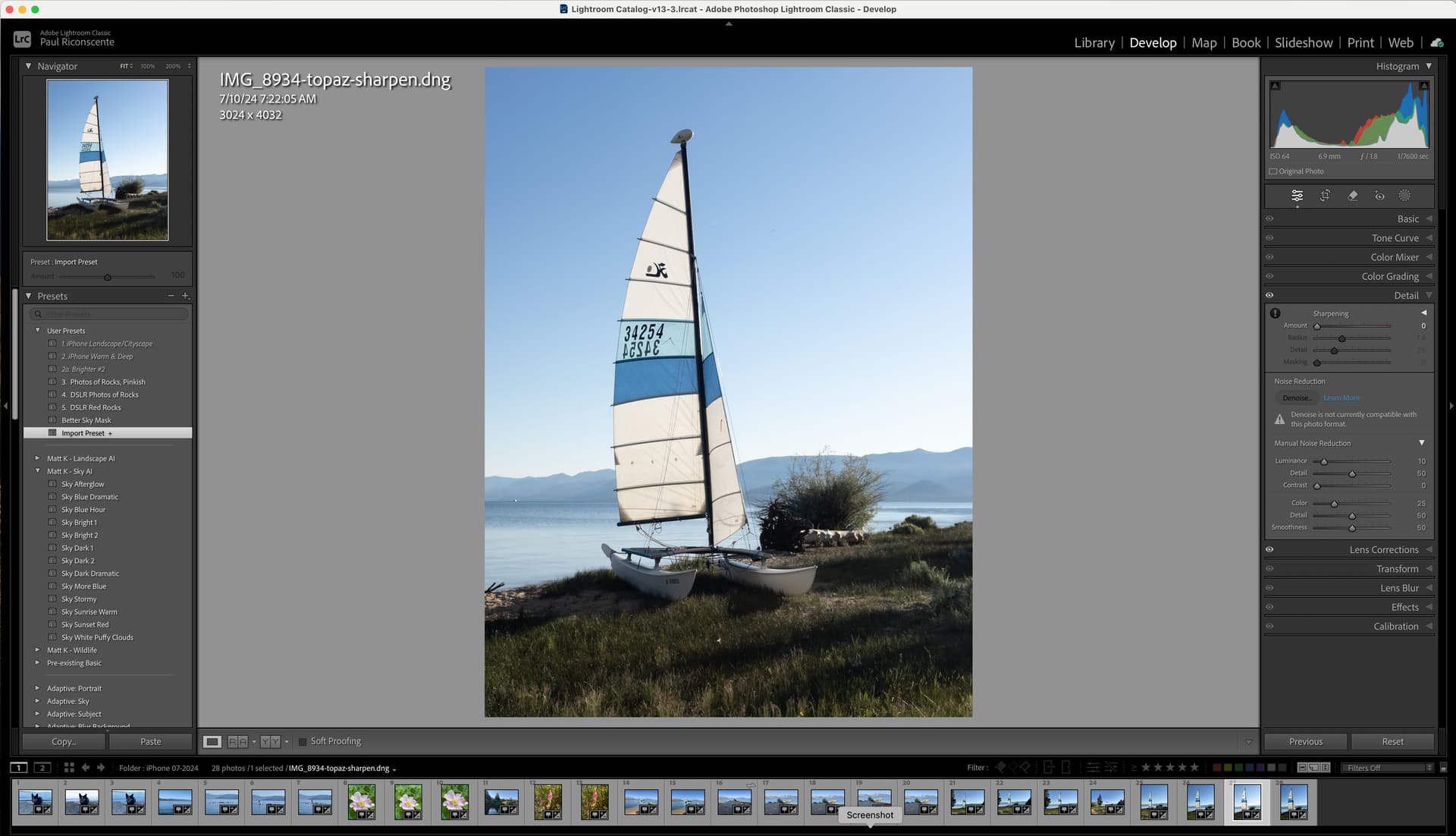
Task: Tick the Original Photo checkbox
Action: coord(1273,171)
